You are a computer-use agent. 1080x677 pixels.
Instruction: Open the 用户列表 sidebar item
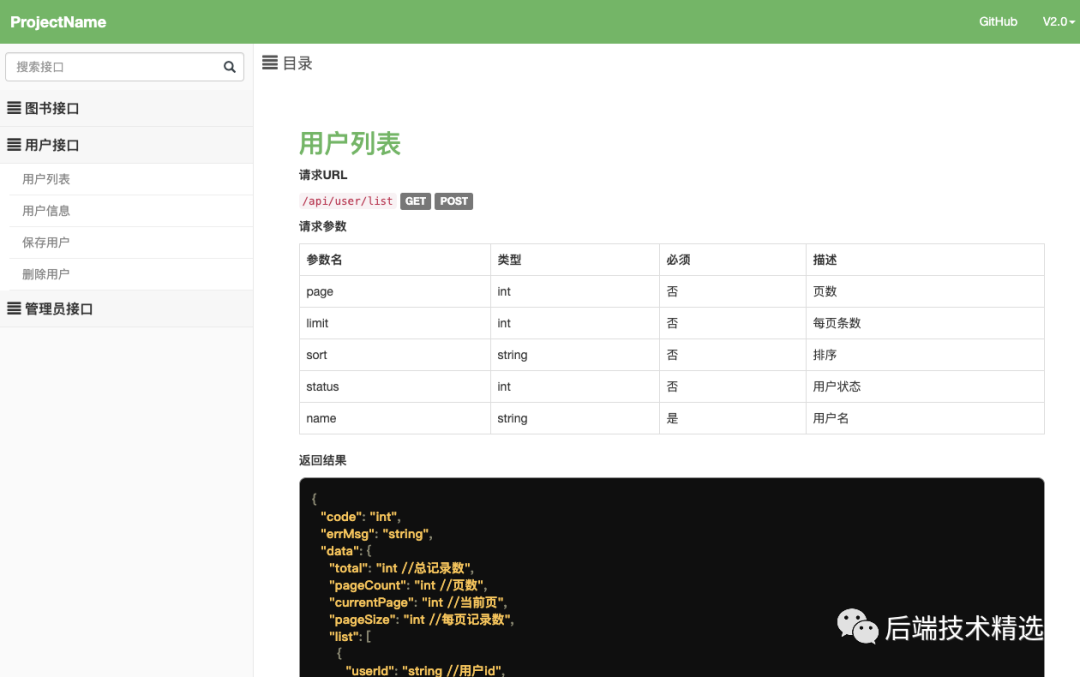[131, 179]
